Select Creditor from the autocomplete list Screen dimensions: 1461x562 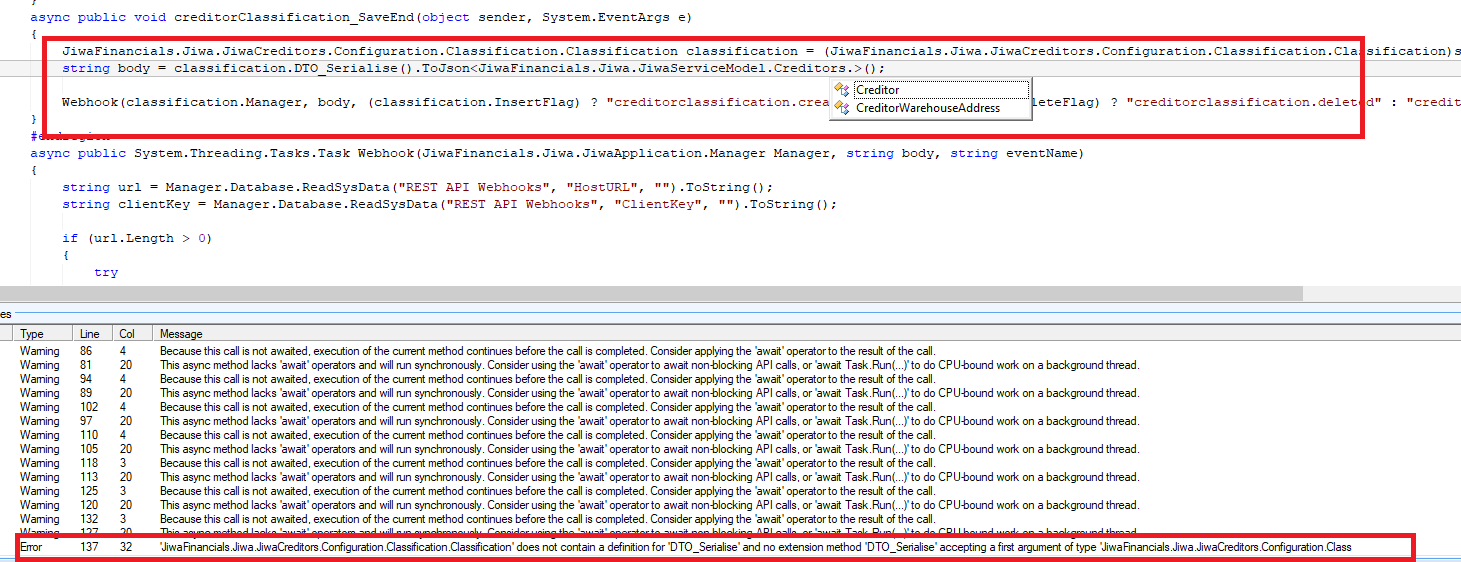pos(878,90)
